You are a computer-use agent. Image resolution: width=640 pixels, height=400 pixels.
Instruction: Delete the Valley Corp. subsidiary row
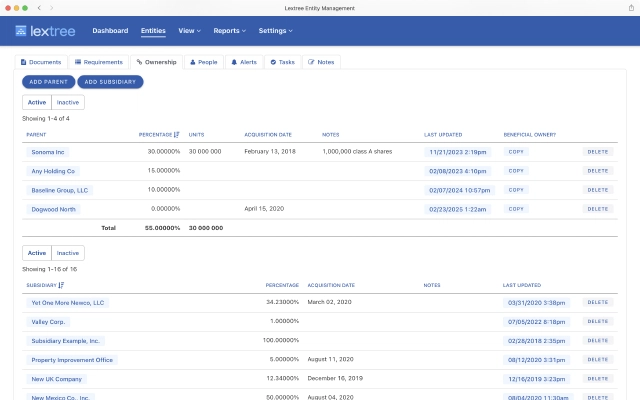click(x=598, y=322)
